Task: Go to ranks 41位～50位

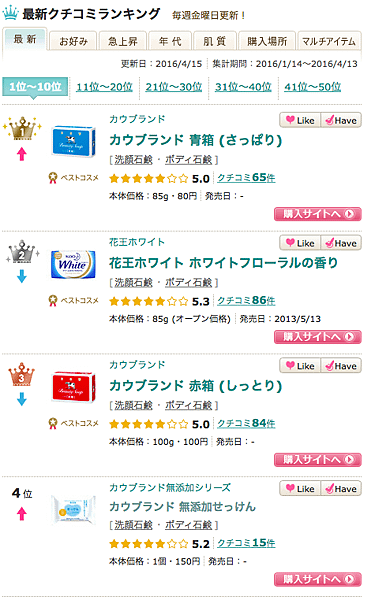Action: 312,87
